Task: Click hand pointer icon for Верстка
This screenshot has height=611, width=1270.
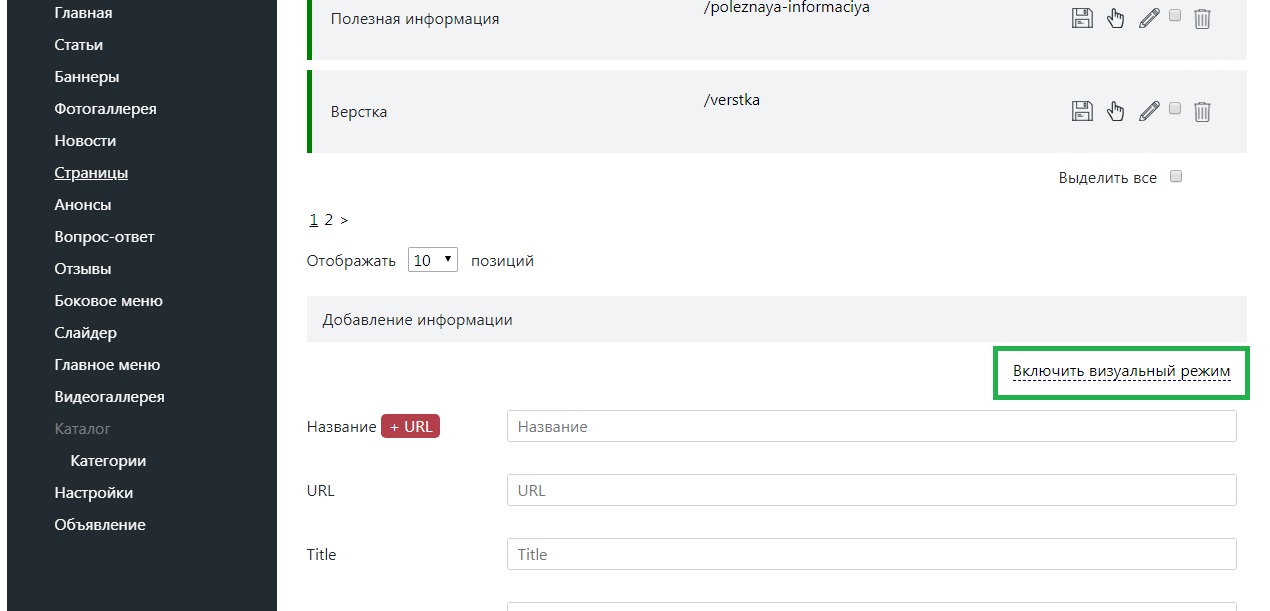Action: pos(1116,111)
